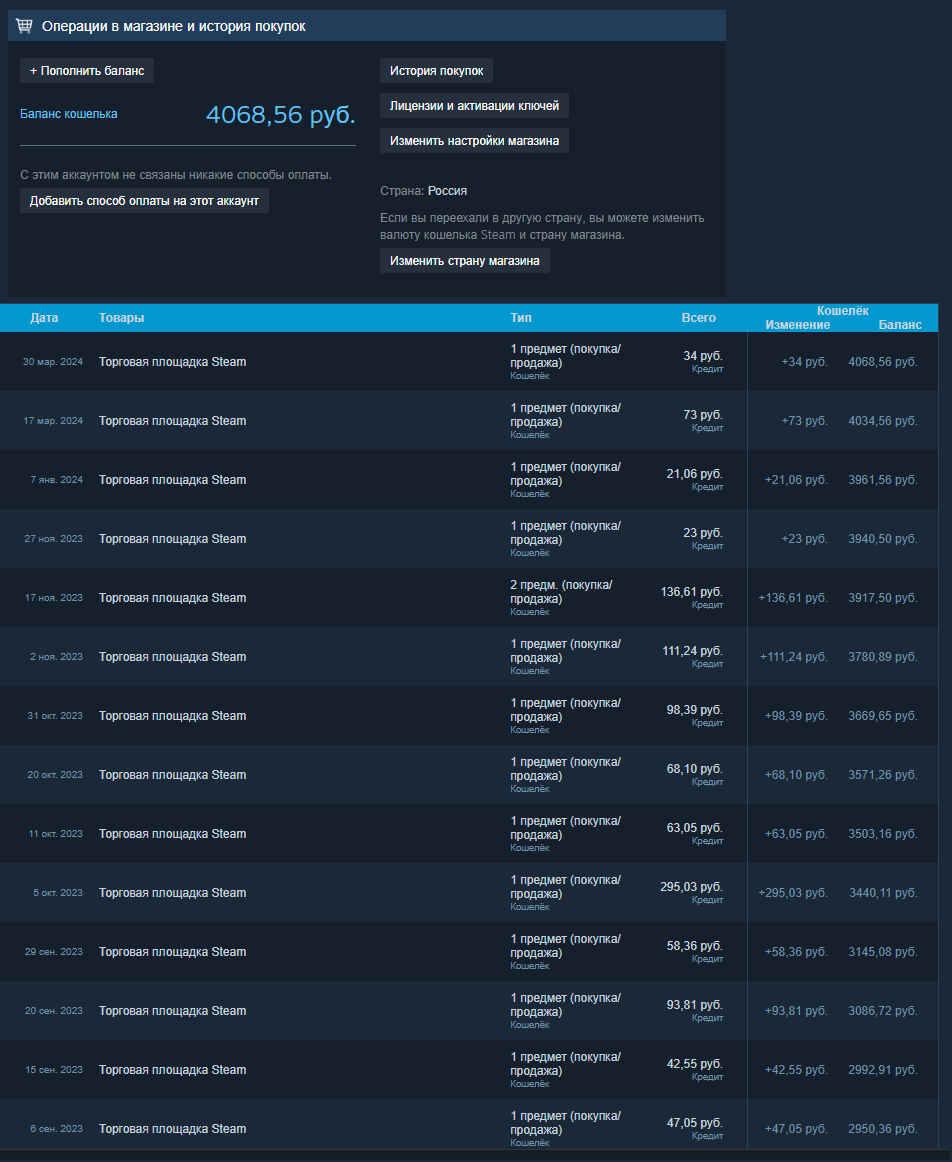Select the 30 мар. 2024 date cell
The width and height of the screenshot is (952, 1162).
tap(53, 362)
